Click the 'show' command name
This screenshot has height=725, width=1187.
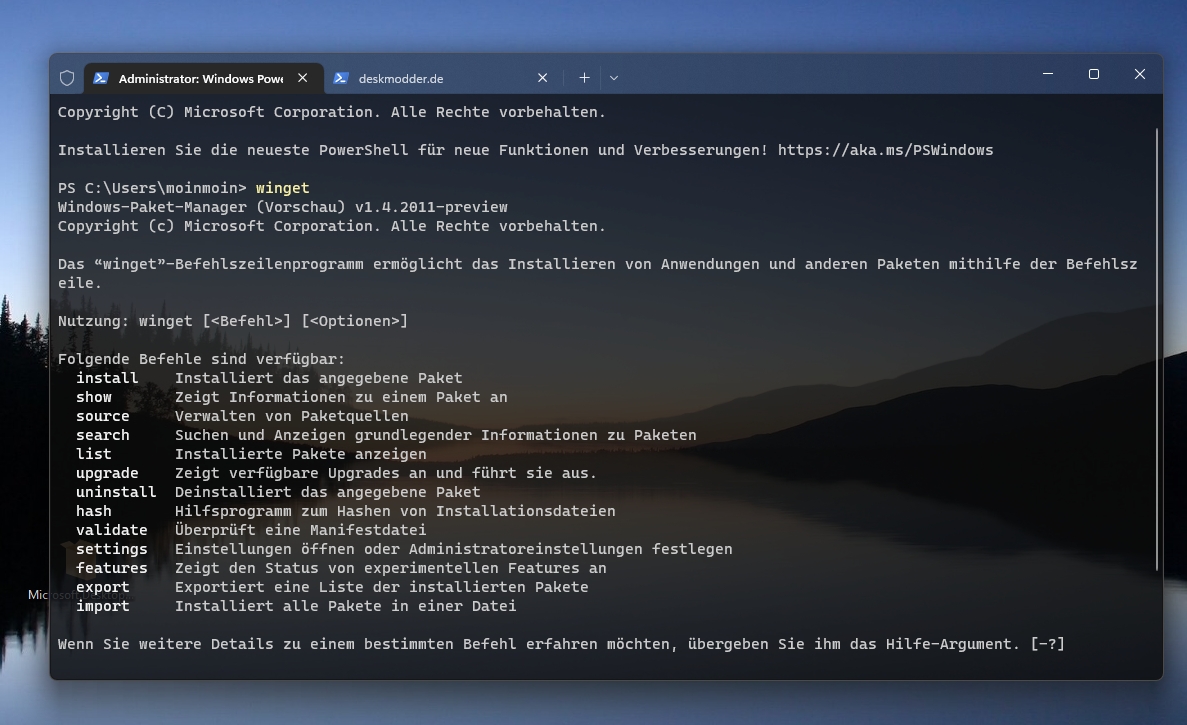point(94,397)
